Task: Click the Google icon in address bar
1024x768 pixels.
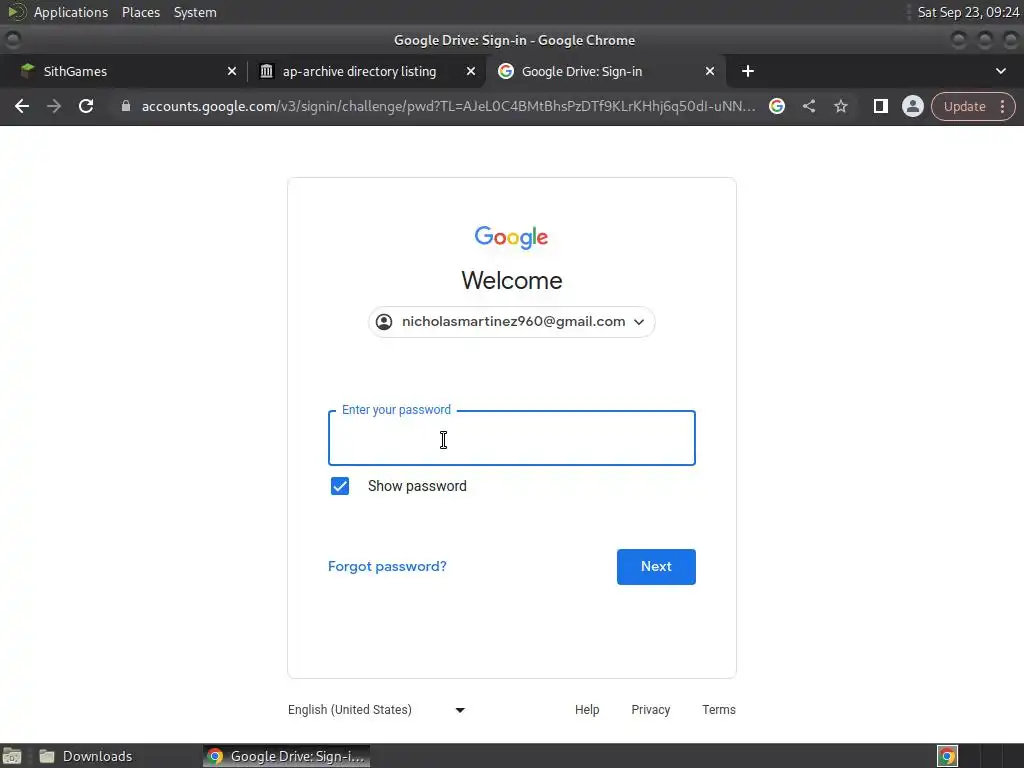Action: tap(776, 106)
